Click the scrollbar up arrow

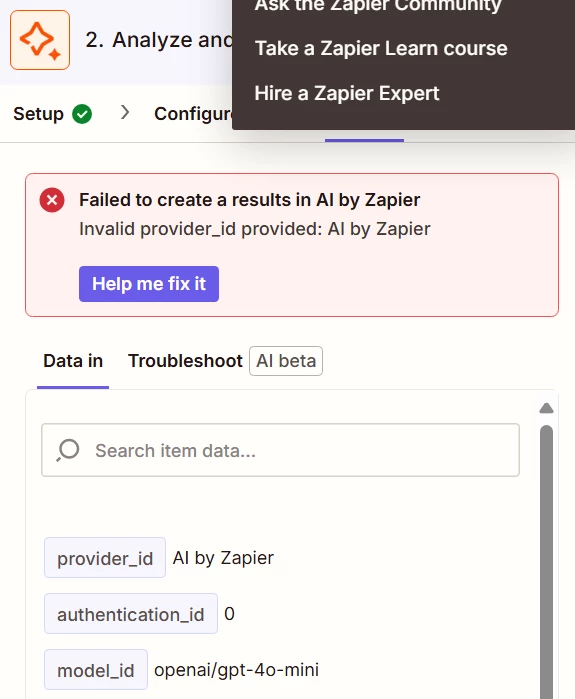click(546, 408)
